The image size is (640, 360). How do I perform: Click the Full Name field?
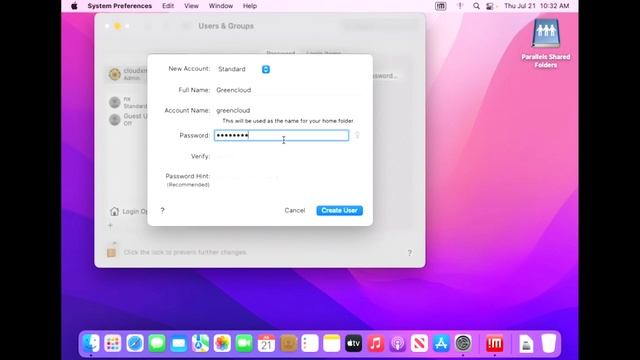pos(288,90)
